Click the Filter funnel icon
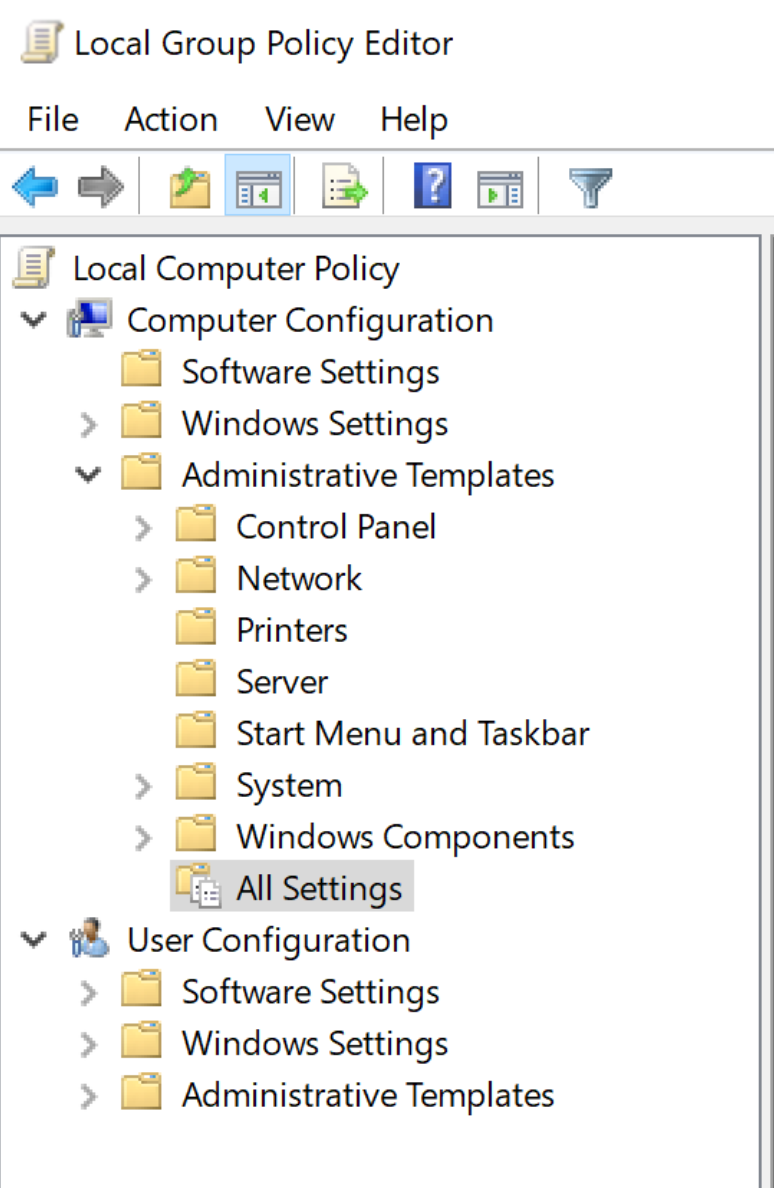The width and height of the screenshot is (774, 1188). click(x=590, y=187)
